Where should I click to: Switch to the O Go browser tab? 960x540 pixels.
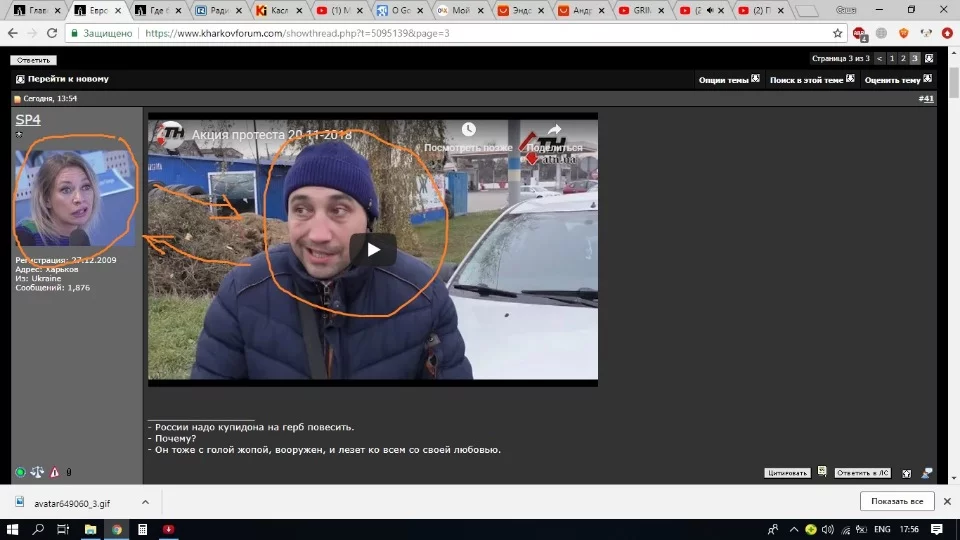(400, 10)
